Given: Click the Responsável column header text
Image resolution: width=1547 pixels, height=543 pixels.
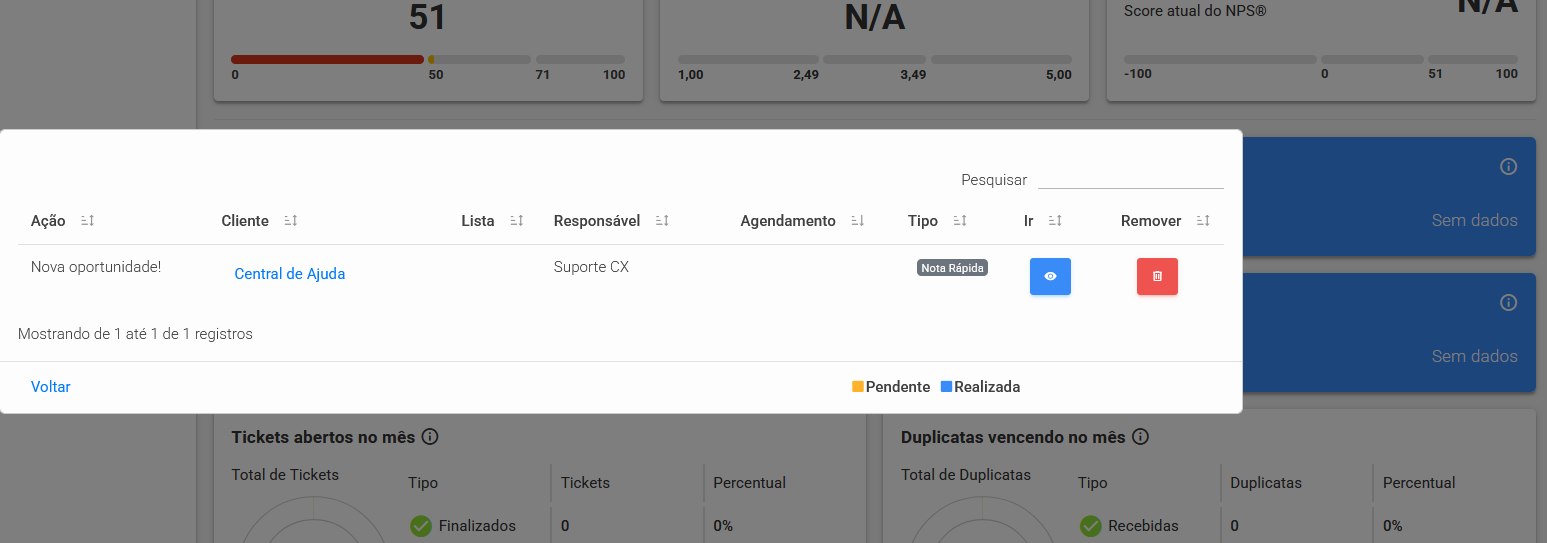Looking at the screenshot, I should (x=597, y=221).
